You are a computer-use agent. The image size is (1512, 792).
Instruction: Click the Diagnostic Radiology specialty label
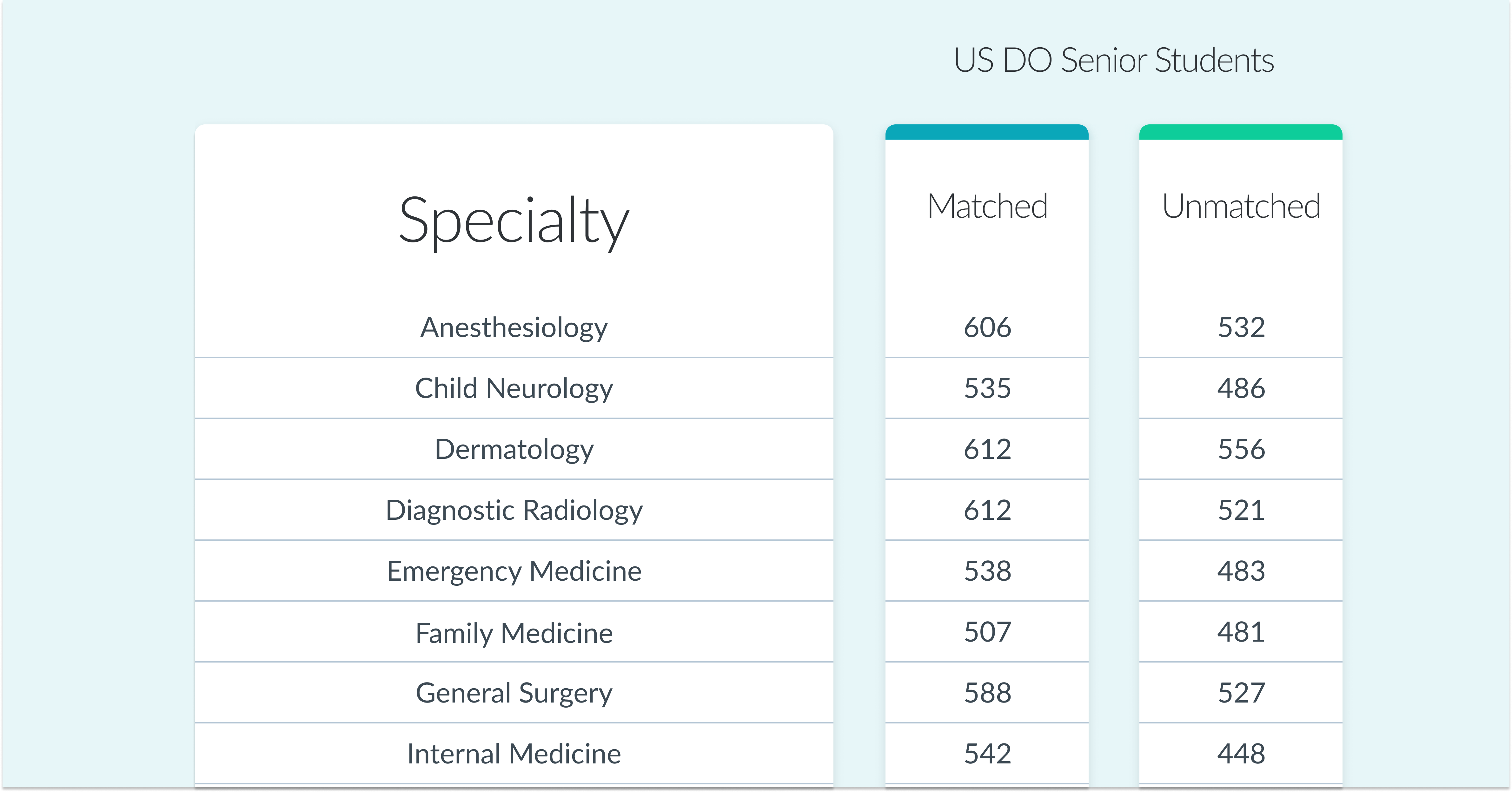(x=514, y=511)
